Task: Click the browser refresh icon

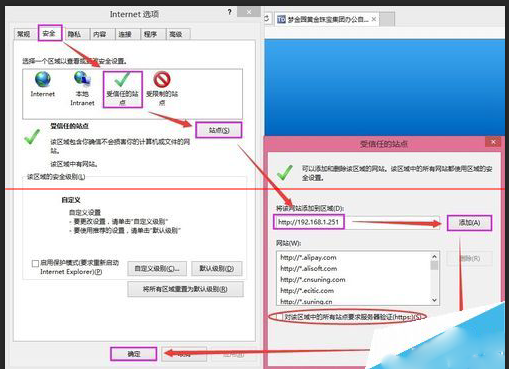Action: click(x=267, y=19)
